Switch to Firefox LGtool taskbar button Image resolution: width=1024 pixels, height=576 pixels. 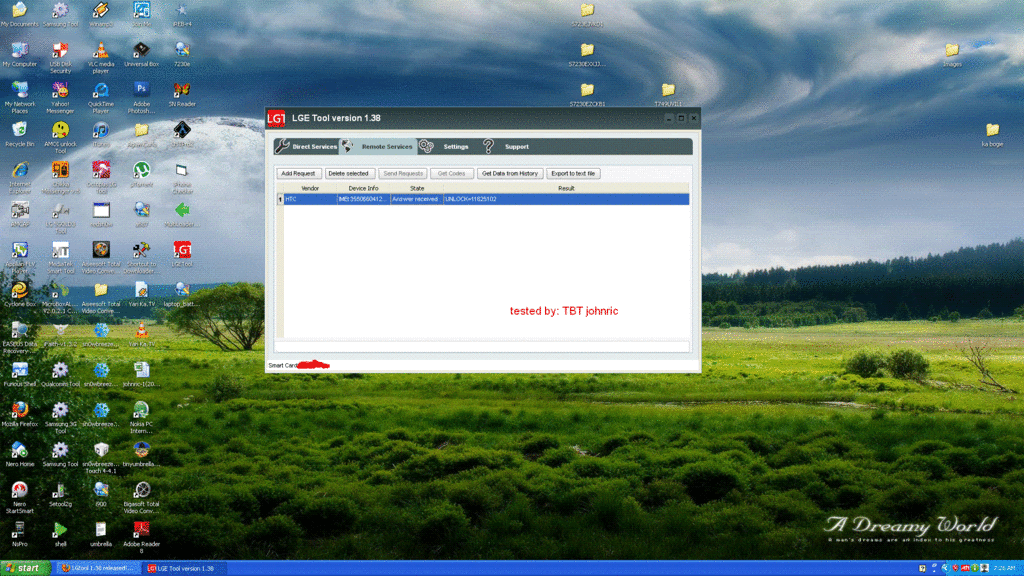click(x=98, y=568)
